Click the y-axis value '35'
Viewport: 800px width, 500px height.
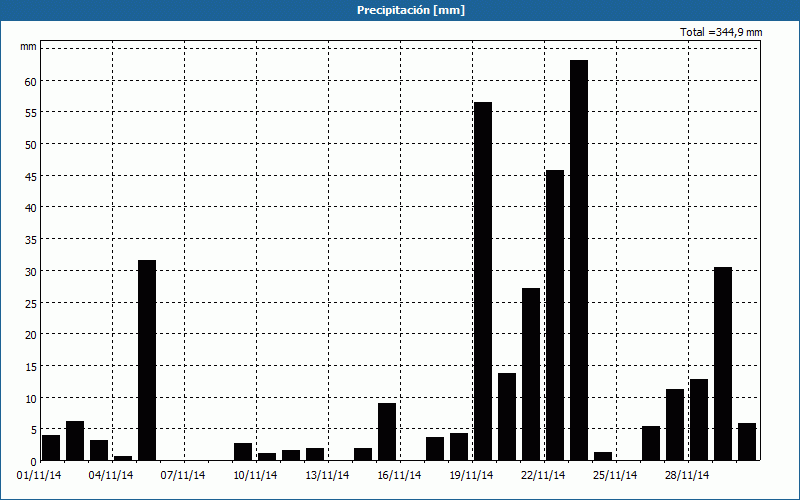31,240
